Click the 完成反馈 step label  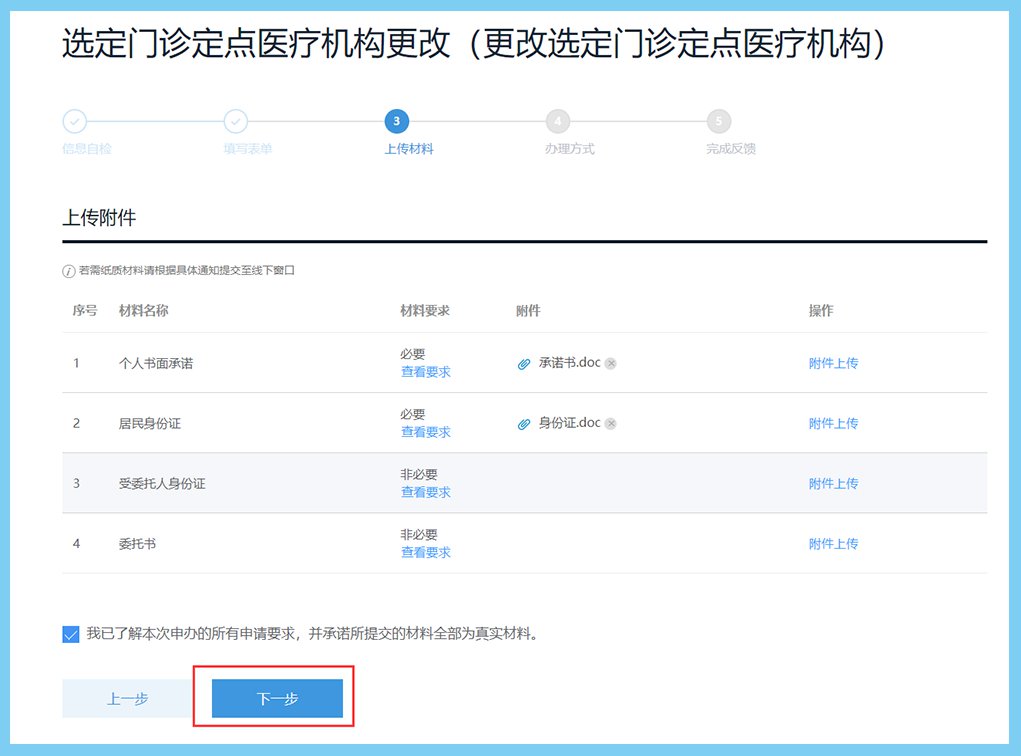731,149
